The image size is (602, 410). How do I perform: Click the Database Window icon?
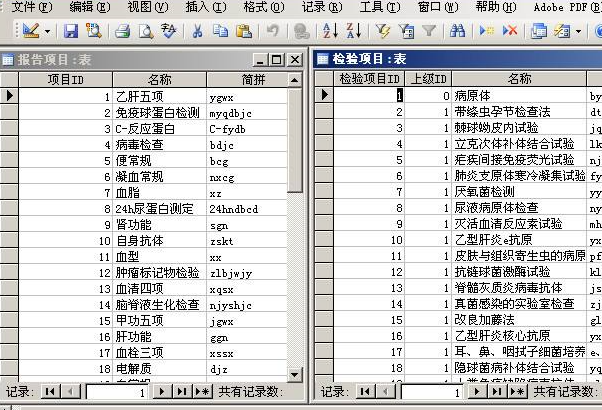pos(539,31)
